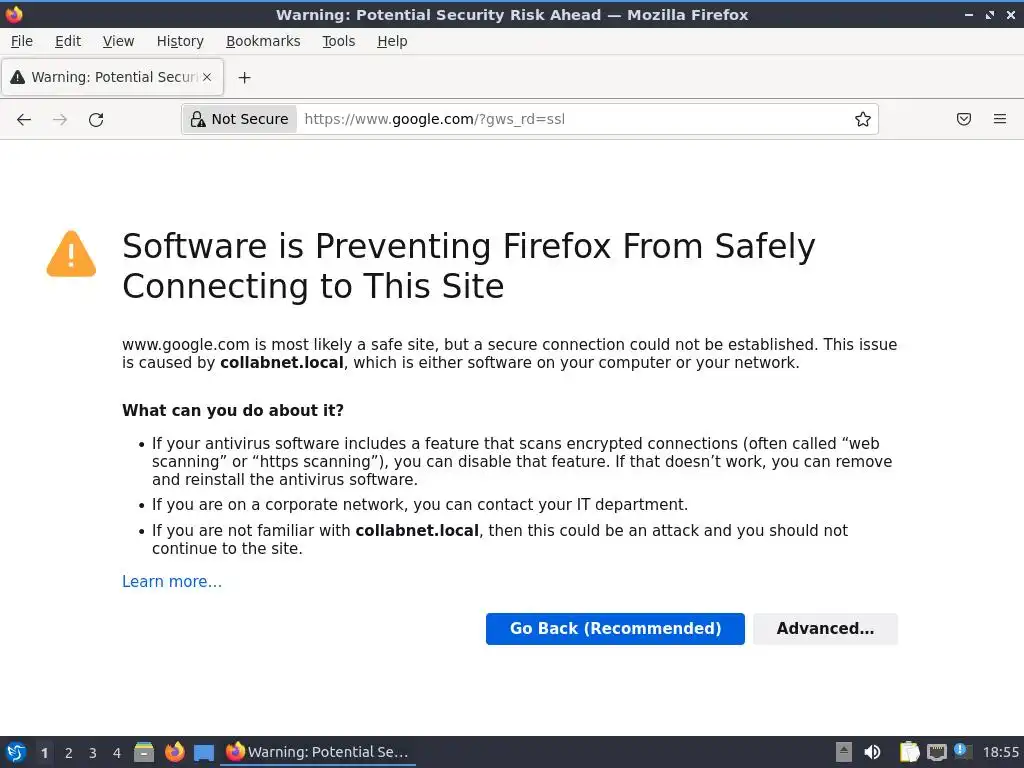Follow the Learn more... link

tap(172, 581)
